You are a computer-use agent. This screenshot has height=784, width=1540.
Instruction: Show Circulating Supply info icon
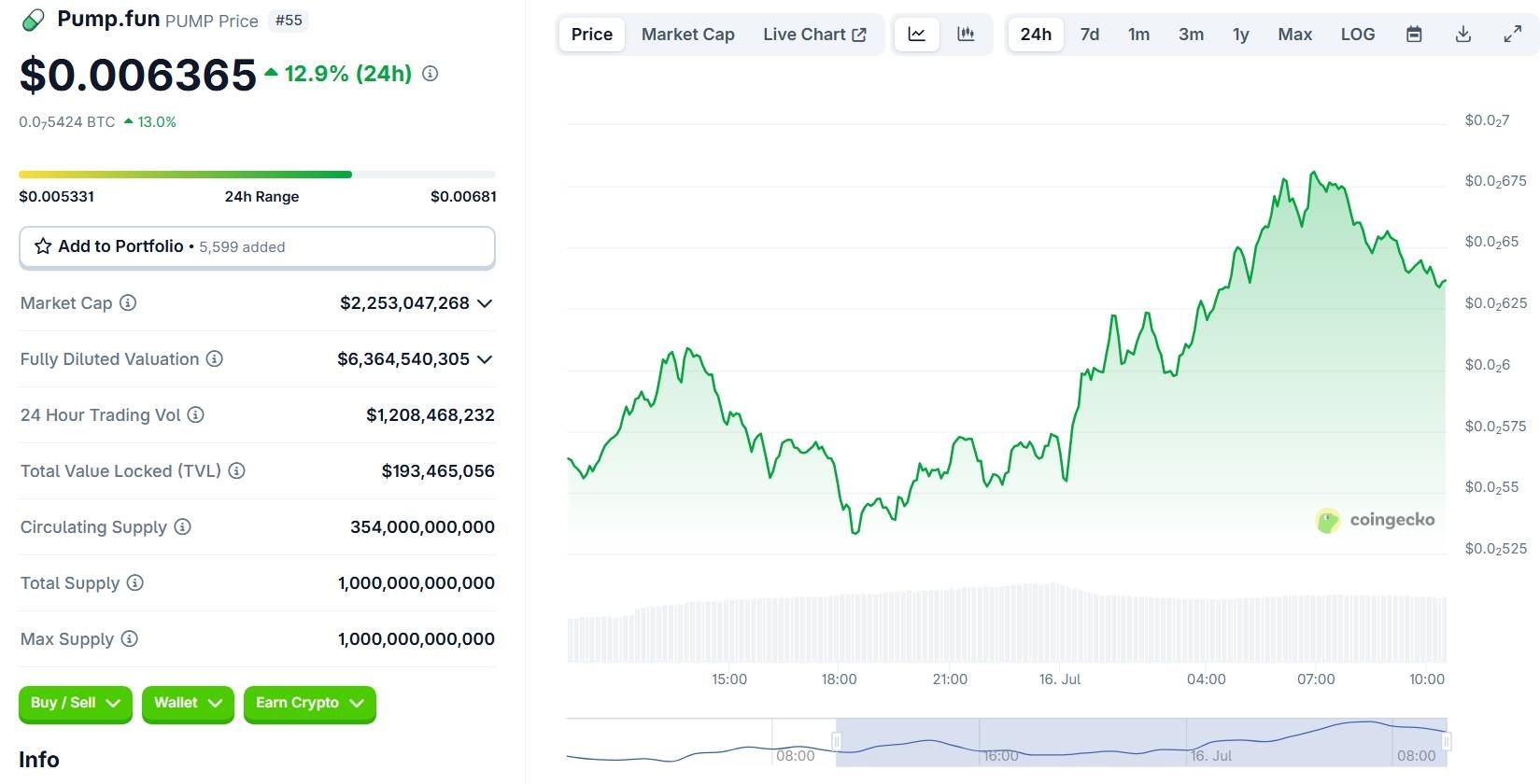183,526
